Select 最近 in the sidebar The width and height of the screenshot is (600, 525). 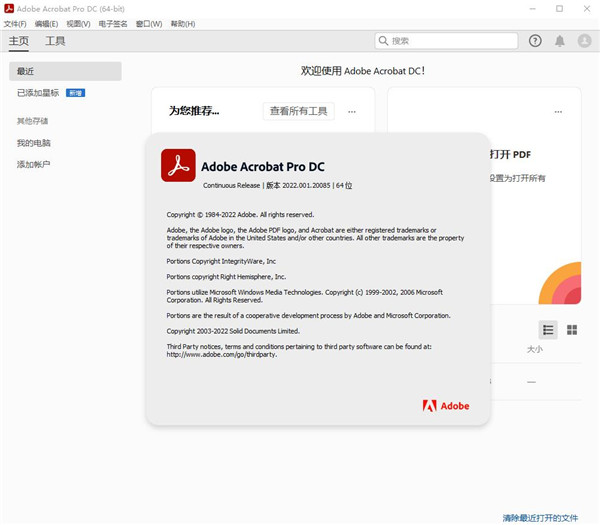tap(65, 71)
